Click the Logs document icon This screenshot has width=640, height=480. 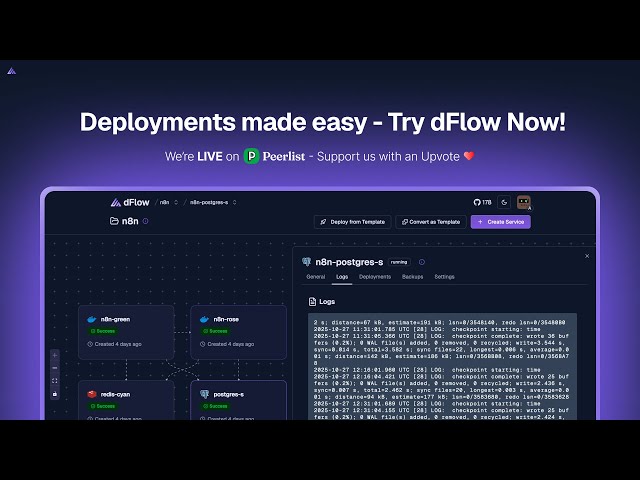(x=312, y=302)
